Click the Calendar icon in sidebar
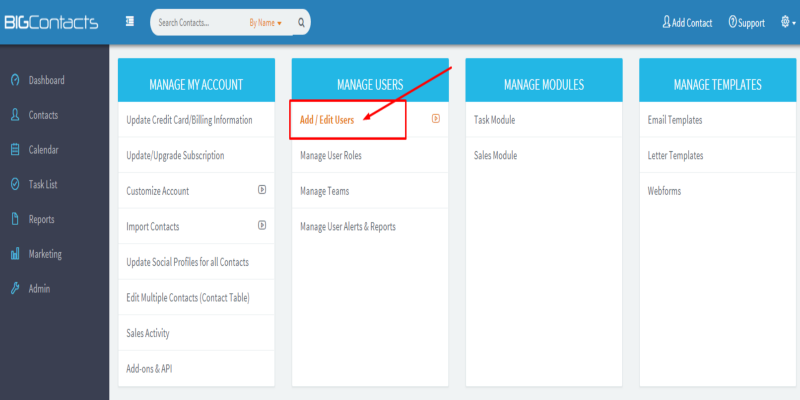Screen dimensions: 800x400 [15, 149]
